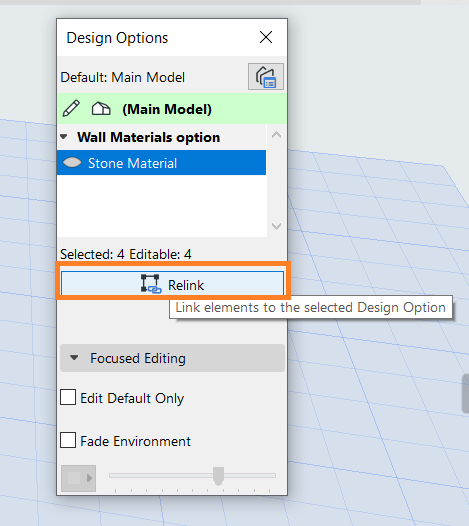Collapse the Wall Materials option group
This screenshot has width=469, height=526.
coord(64,137)
